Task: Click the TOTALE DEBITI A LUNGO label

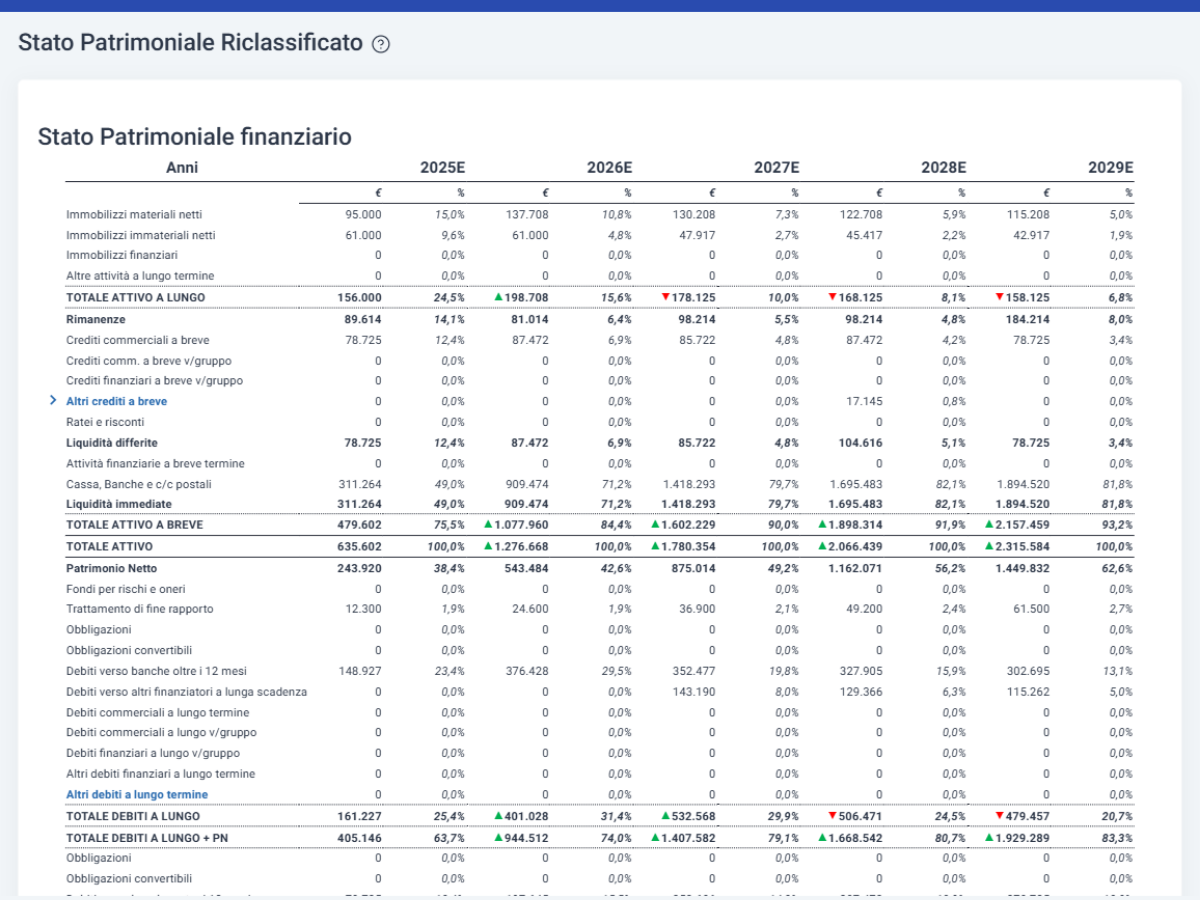Action: click(x=133, y=816)
